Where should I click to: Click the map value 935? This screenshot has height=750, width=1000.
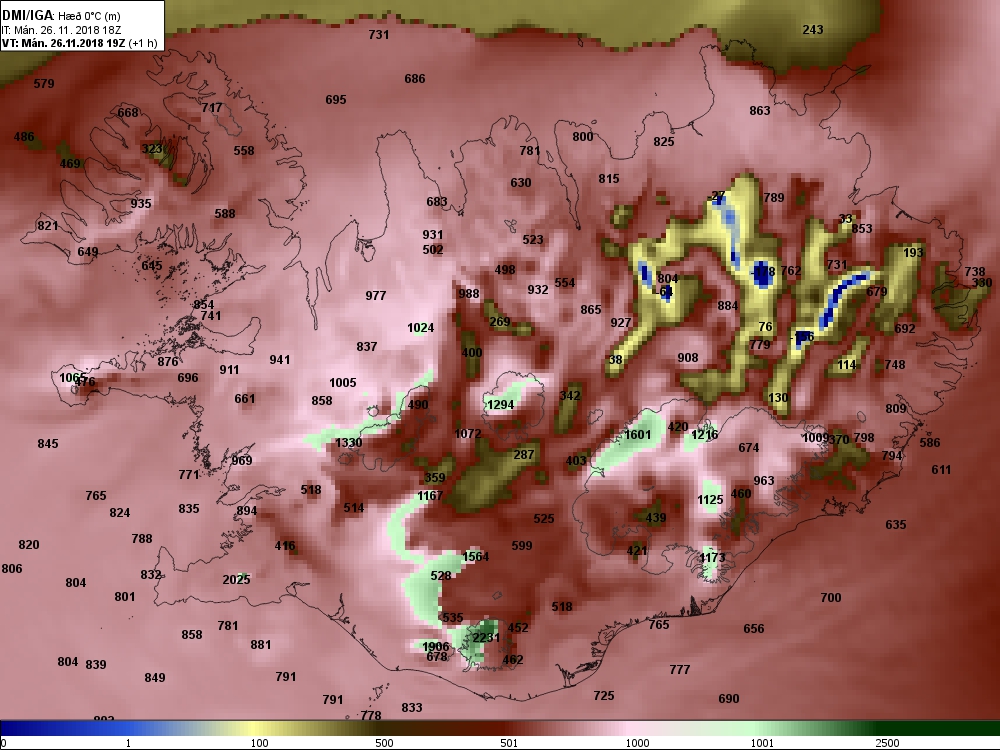[141, 203]
